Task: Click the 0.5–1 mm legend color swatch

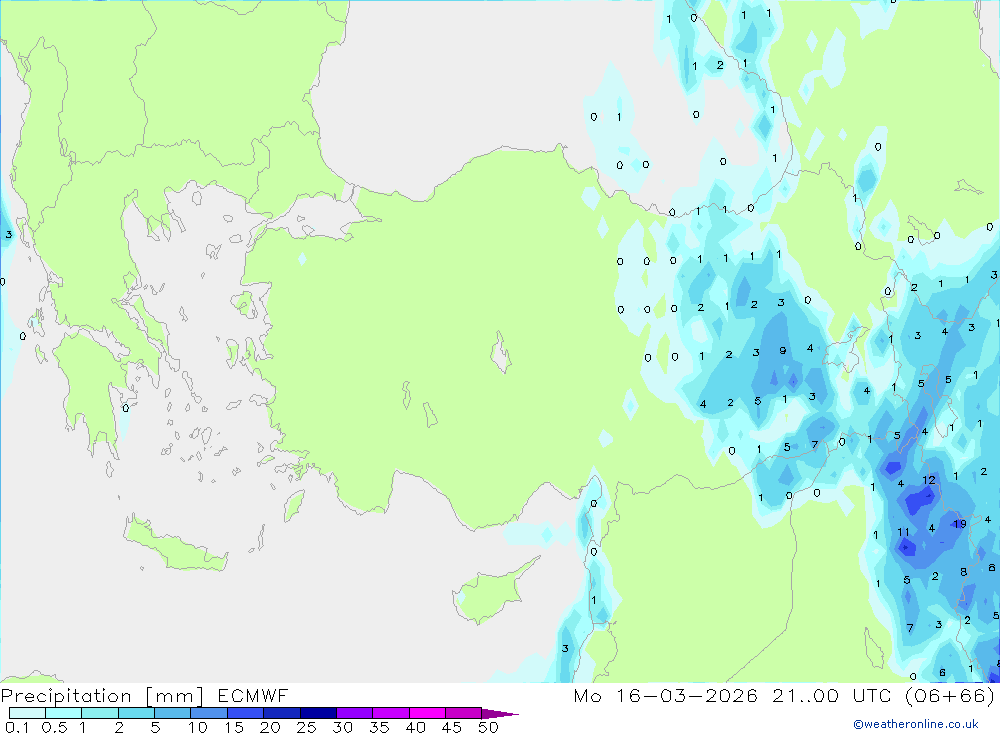Action: (x=64, y=713)
